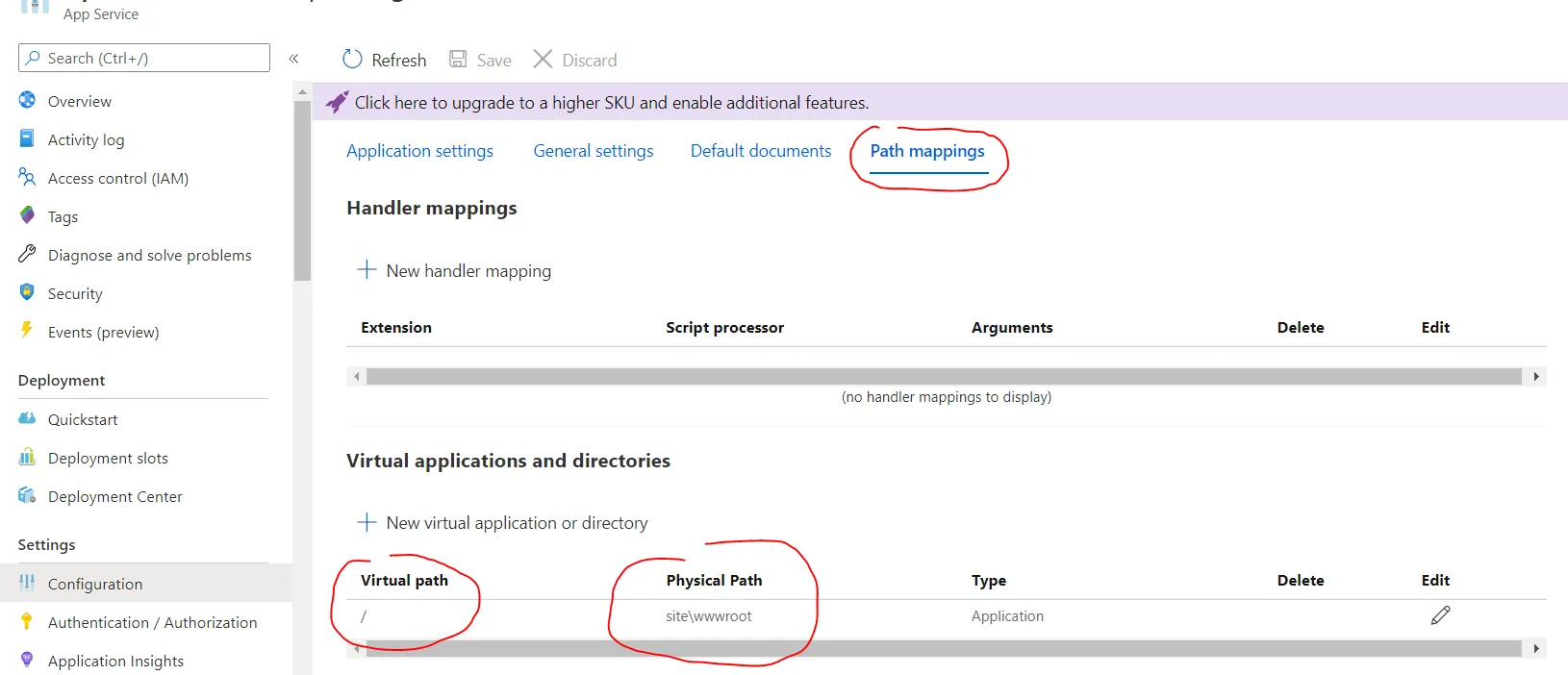Screen dimensions: 1568x675
Task: Click the no handler mappings message
Action: click(x=947, y=396)
